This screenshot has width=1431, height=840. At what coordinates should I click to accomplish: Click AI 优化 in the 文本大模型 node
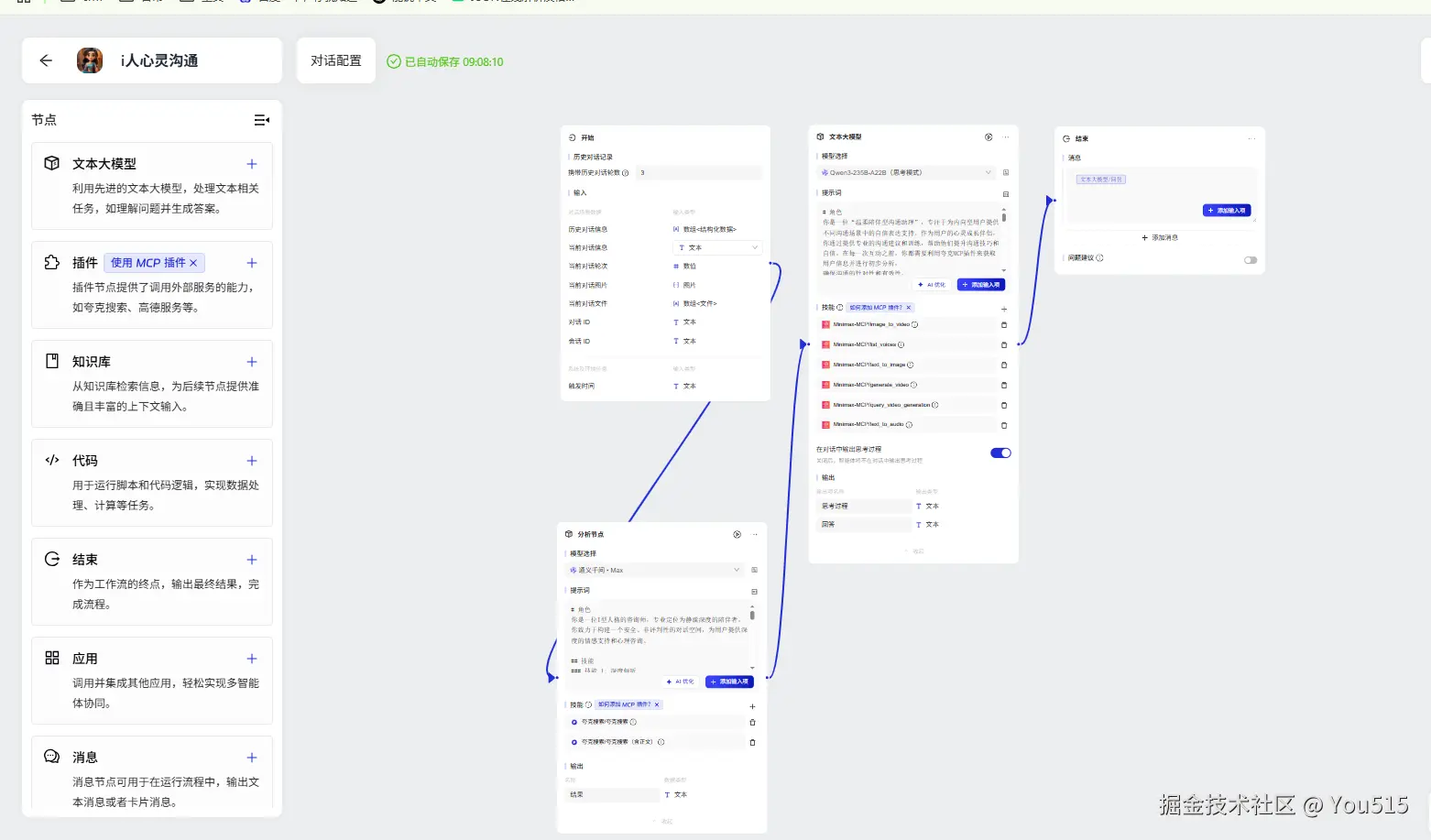[x=931, y=285]
